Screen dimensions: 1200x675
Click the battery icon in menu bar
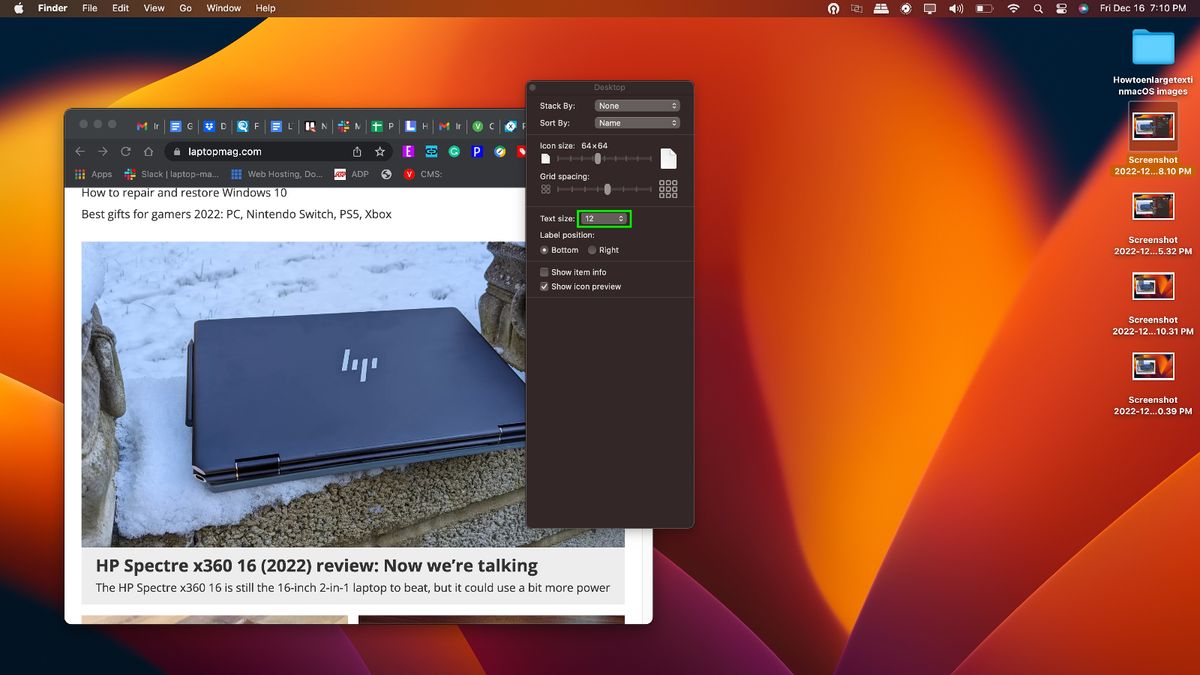click(985, 8)
